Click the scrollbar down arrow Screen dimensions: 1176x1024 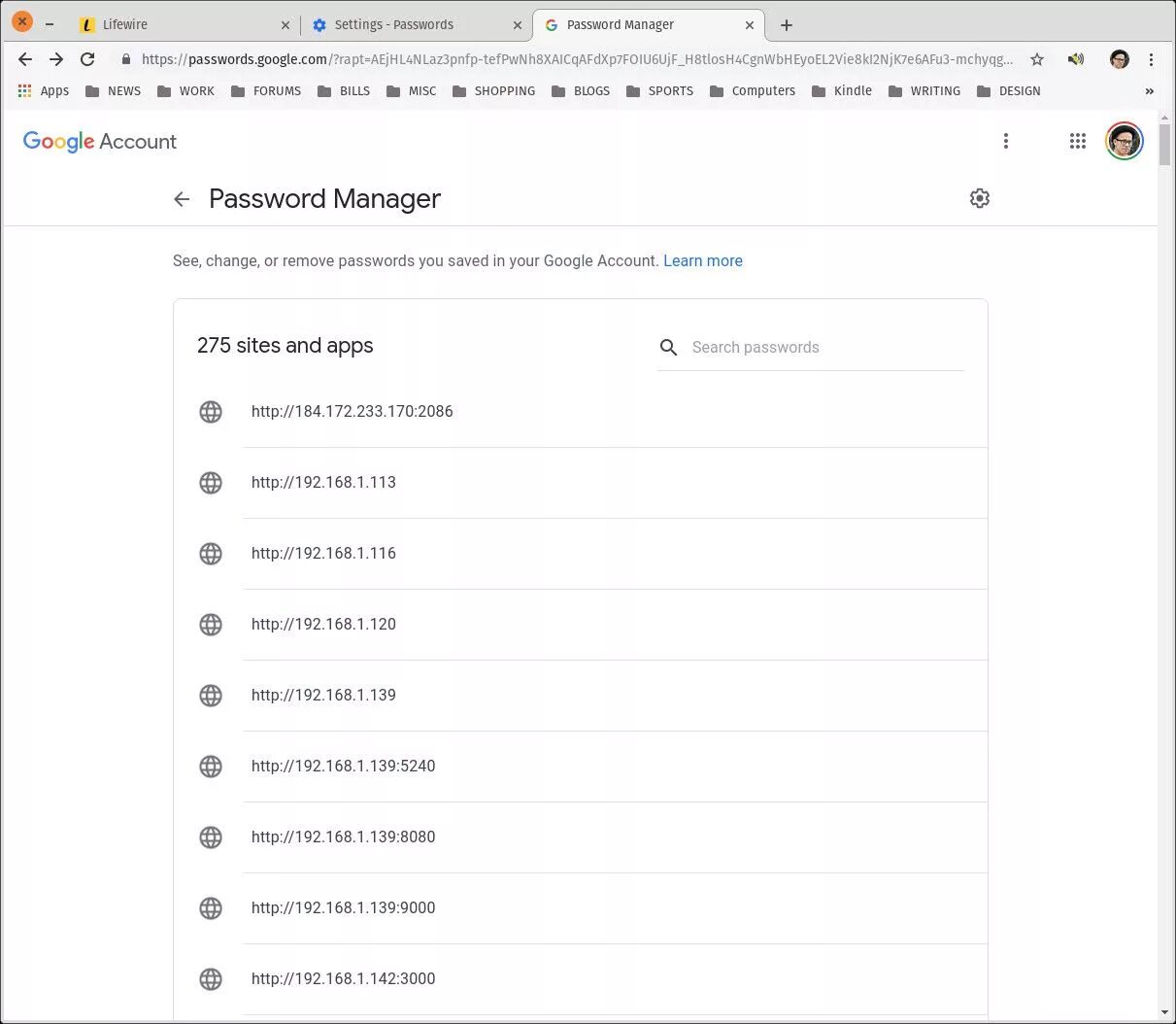coord(1164,1013)
